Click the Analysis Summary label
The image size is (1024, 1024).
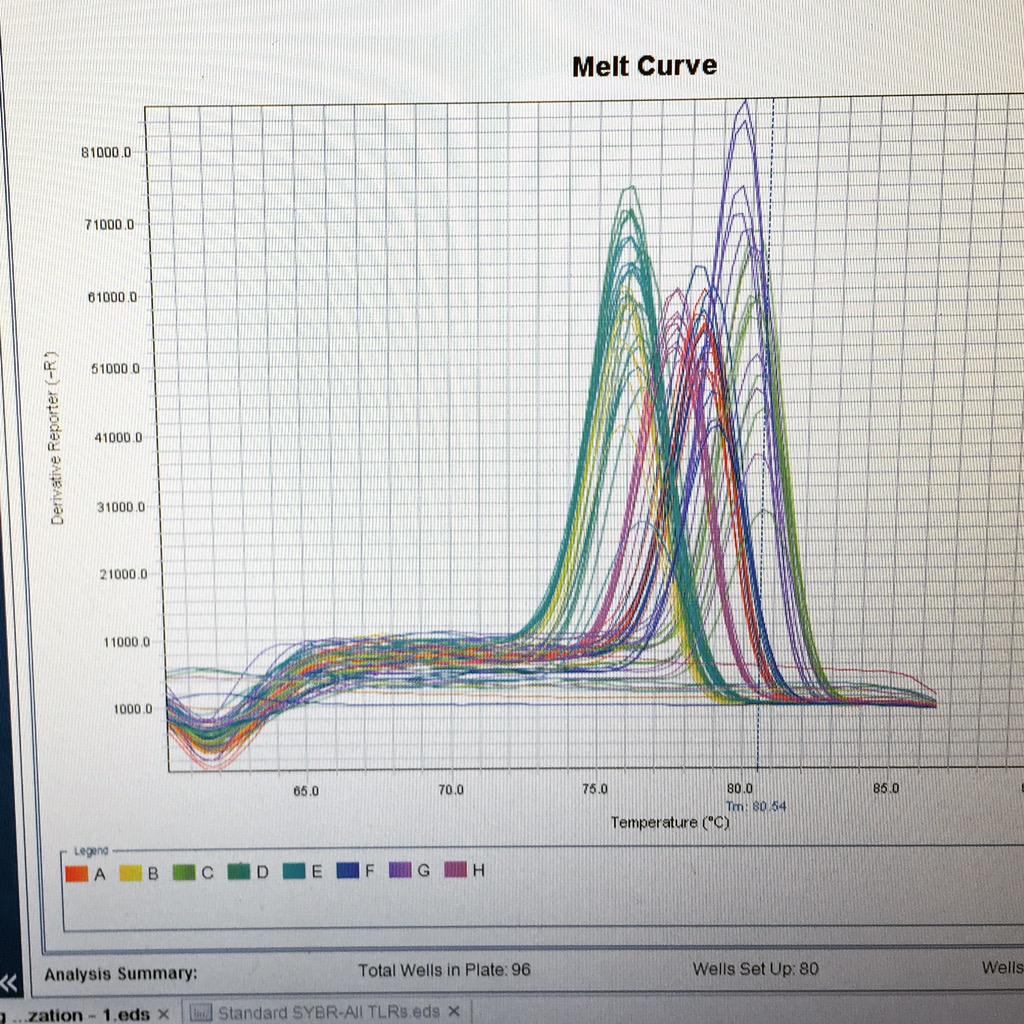121,974
